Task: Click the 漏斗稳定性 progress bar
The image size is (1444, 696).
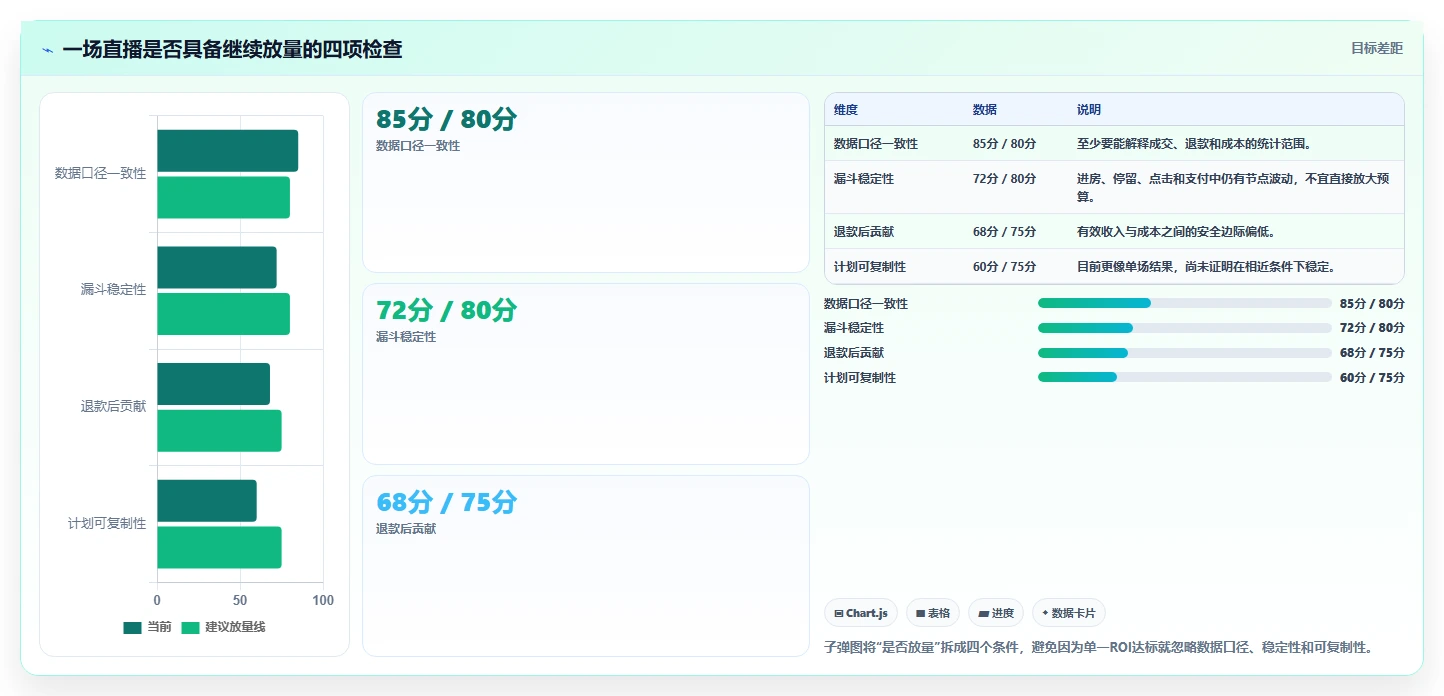Action: click(1185, 328)
